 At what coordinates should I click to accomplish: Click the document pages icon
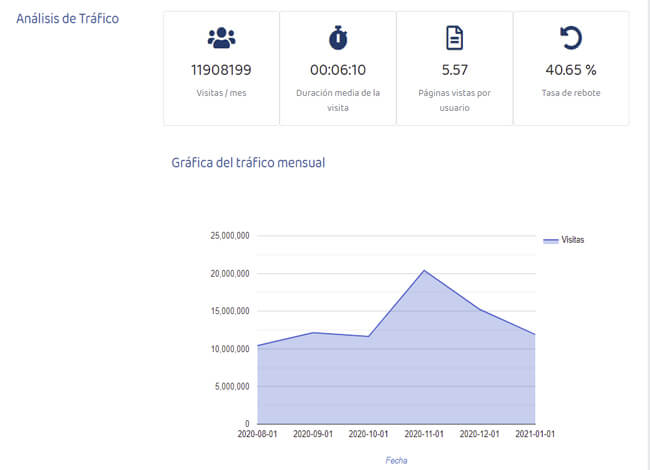pyautogui.click(x=454, y=38)
